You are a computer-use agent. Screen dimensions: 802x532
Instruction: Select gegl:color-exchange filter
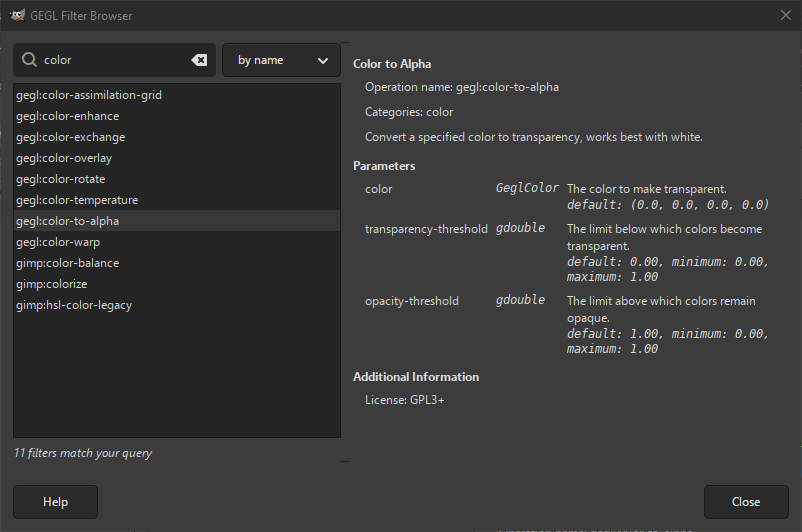click(177, 137)
